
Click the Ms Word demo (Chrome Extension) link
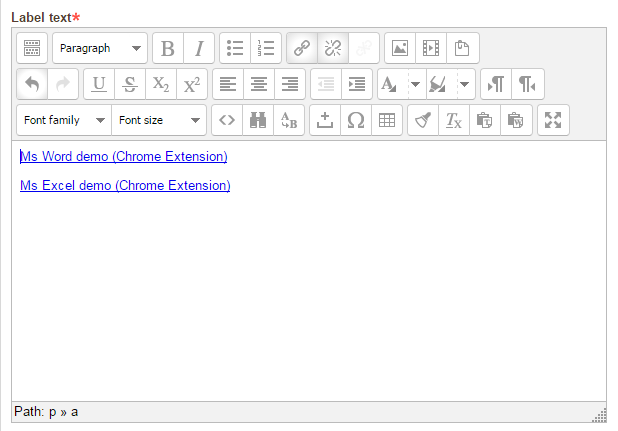[x=124, y=156]
